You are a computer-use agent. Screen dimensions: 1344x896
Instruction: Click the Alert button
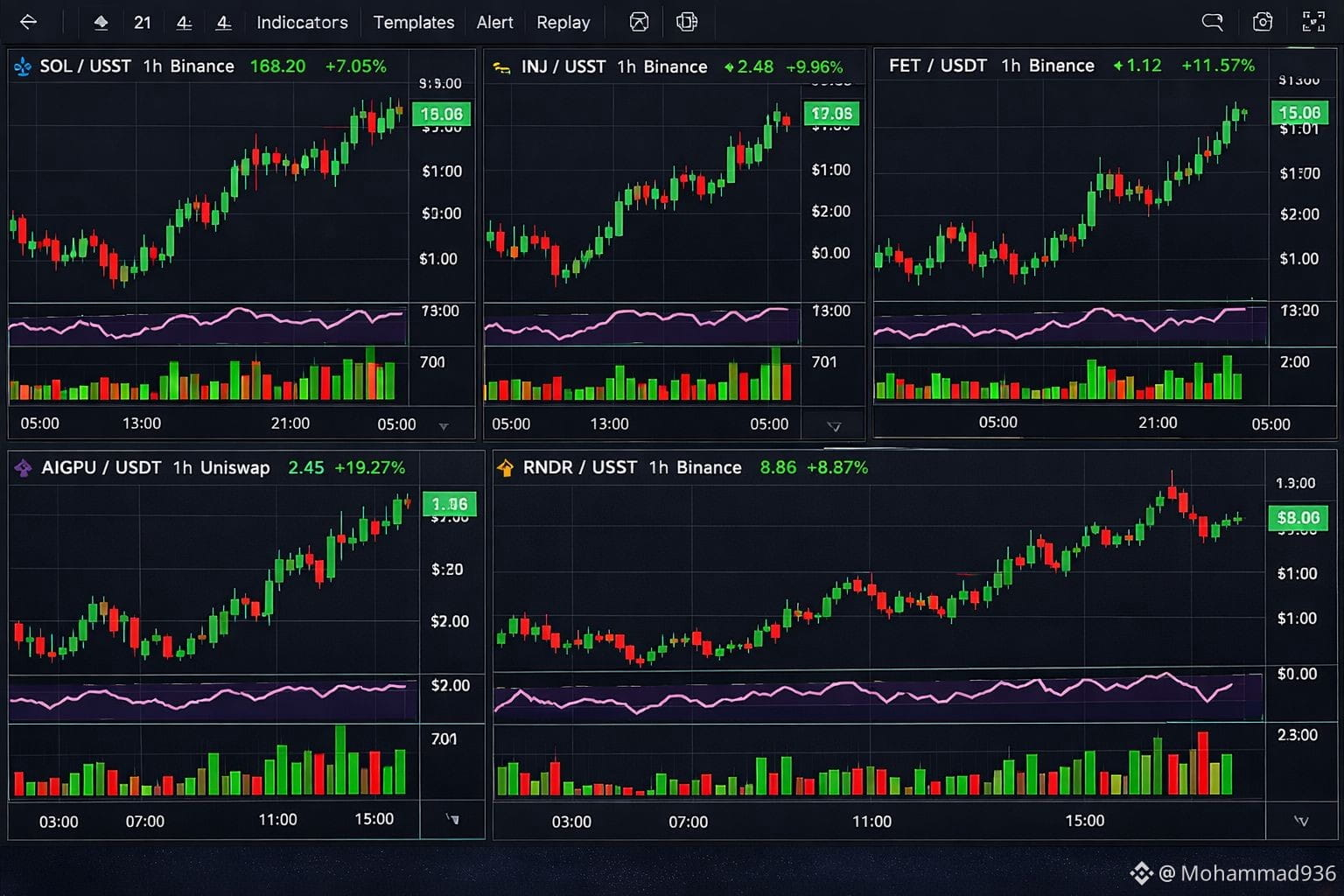tap(494, 23)
